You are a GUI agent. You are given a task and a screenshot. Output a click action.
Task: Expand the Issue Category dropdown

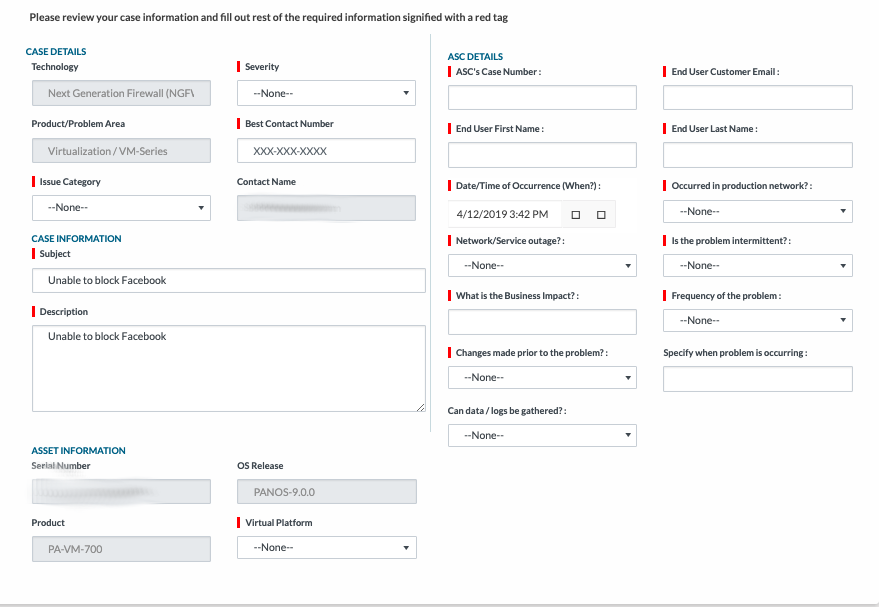121,207
